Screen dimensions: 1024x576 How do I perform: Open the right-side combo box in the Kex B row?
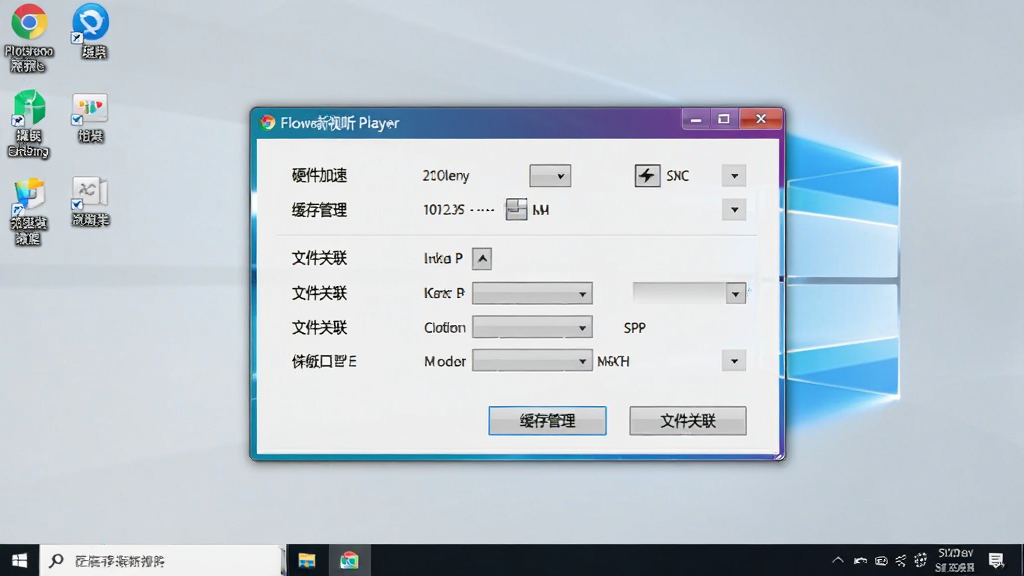[x=689, y=293]
